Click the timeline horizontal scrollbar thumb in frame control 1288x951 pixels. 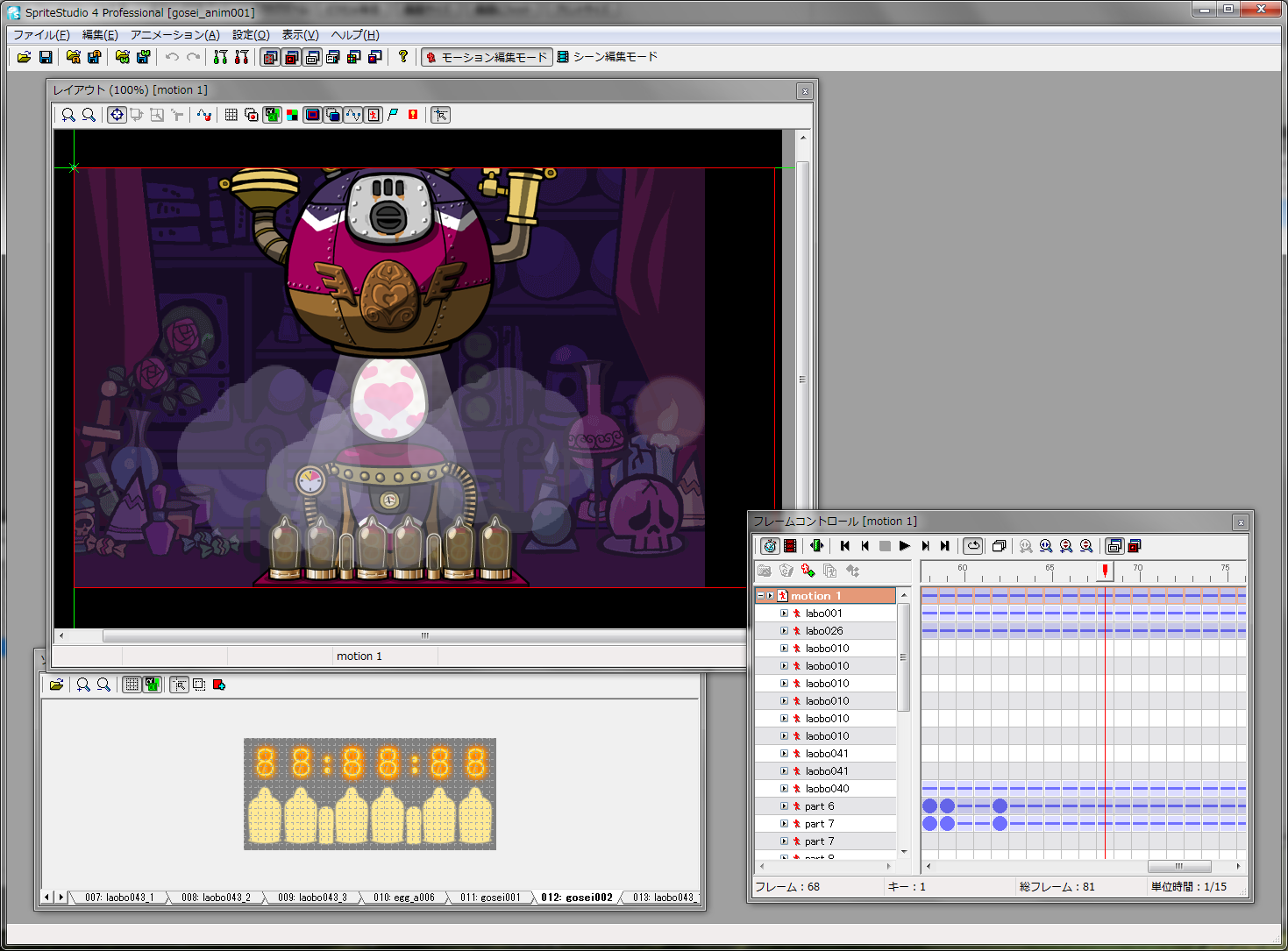pyautogui.click(x=1179, y=866)
